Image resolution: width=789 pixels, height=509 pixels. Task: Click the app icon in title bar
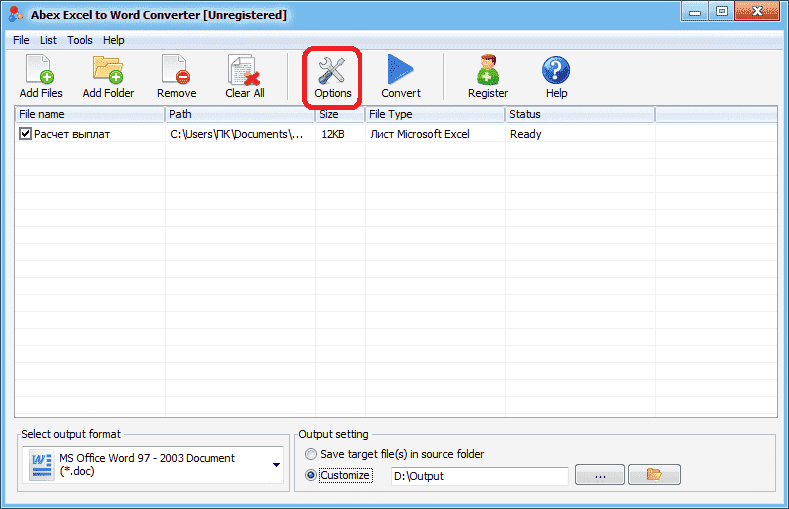pos(16,14)
